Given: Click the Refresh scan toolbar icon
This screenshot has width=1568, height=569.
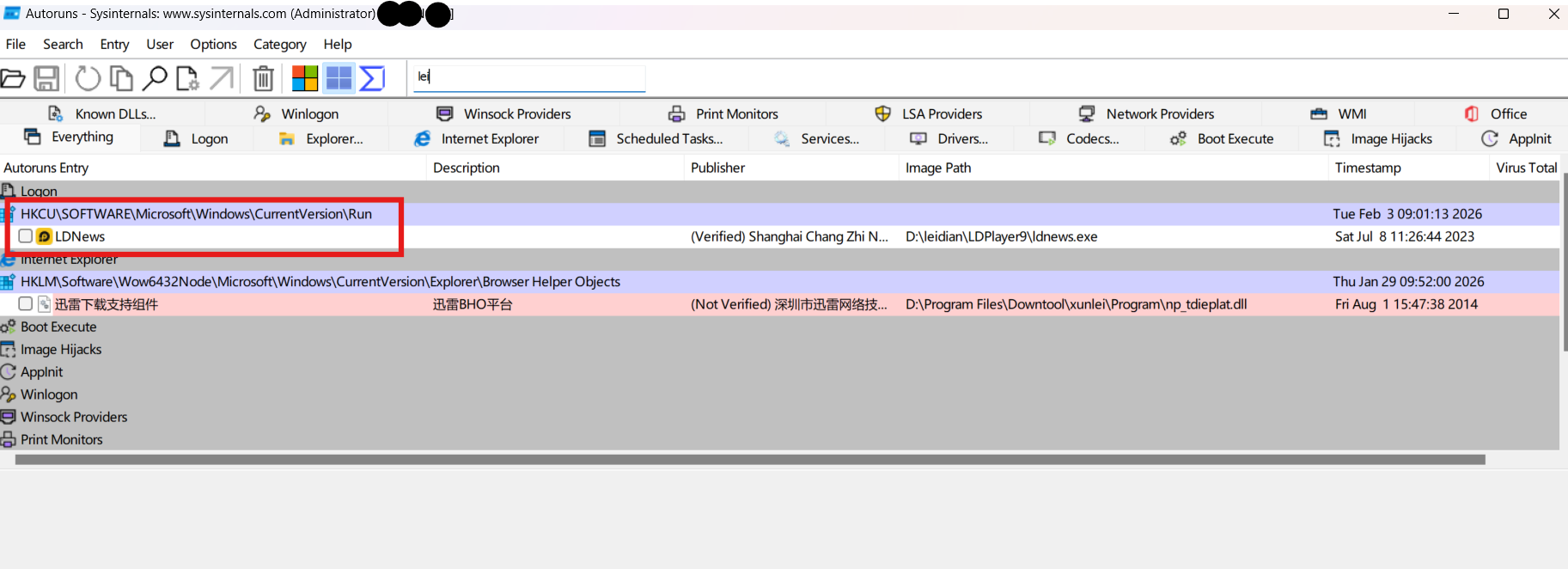Looking at the screenshot, I should 88,79.
